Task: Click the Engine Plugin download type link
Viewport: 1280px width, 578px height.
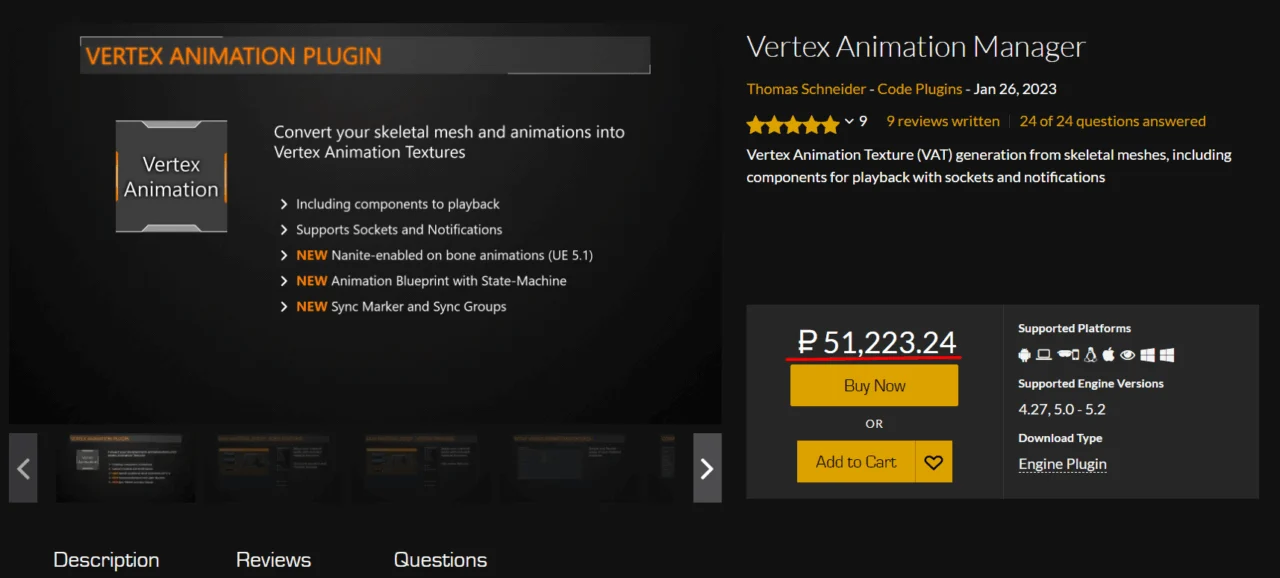Action: pyautogui.click(x=1062, y=464)
